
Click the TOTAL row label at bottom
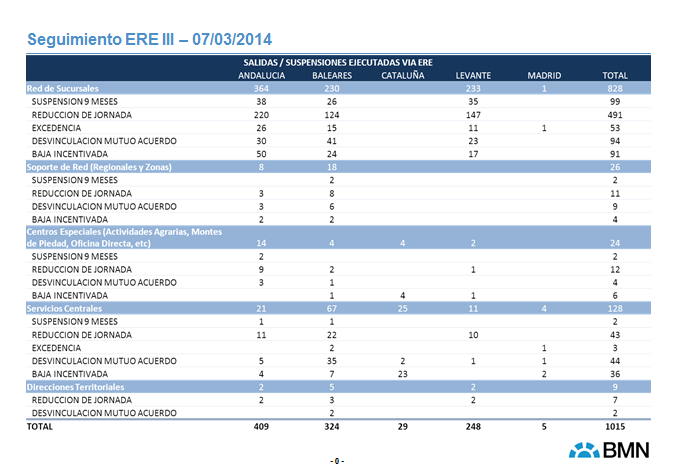41,425
